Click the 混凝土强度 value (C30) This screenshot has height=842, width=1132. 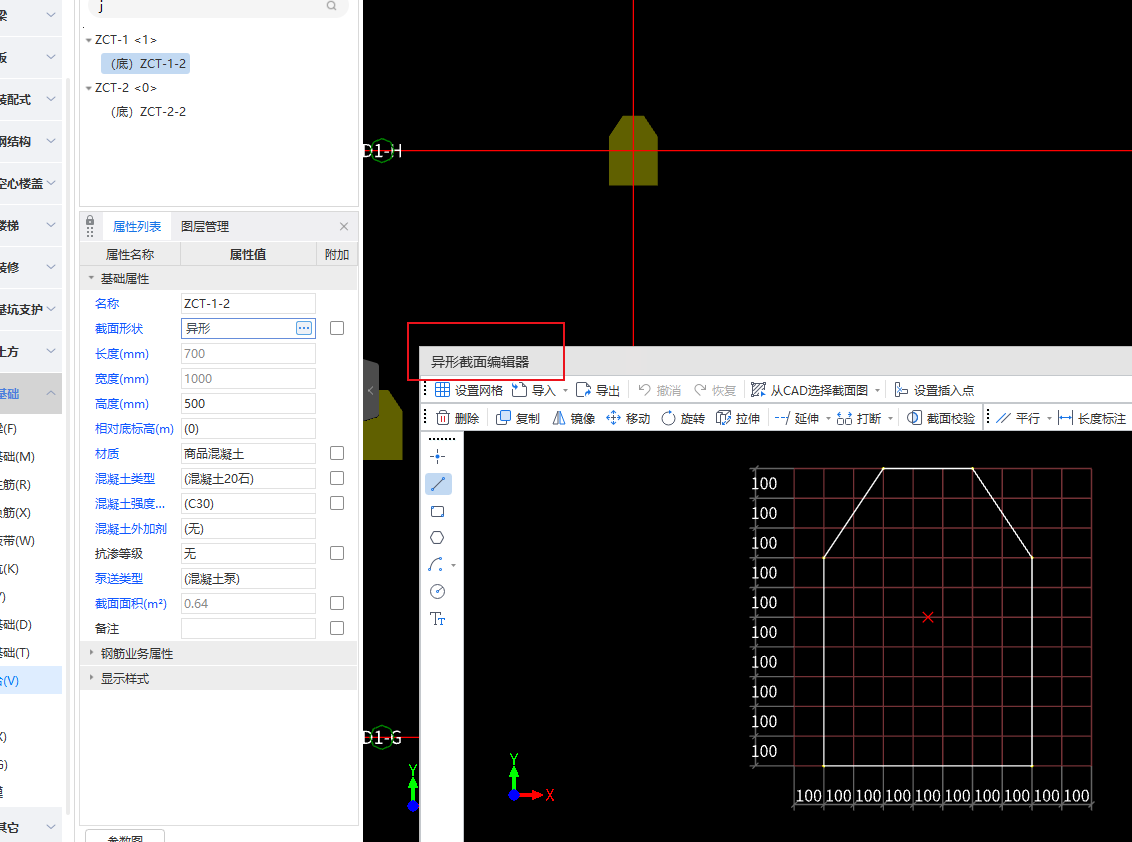pos(248,503)
